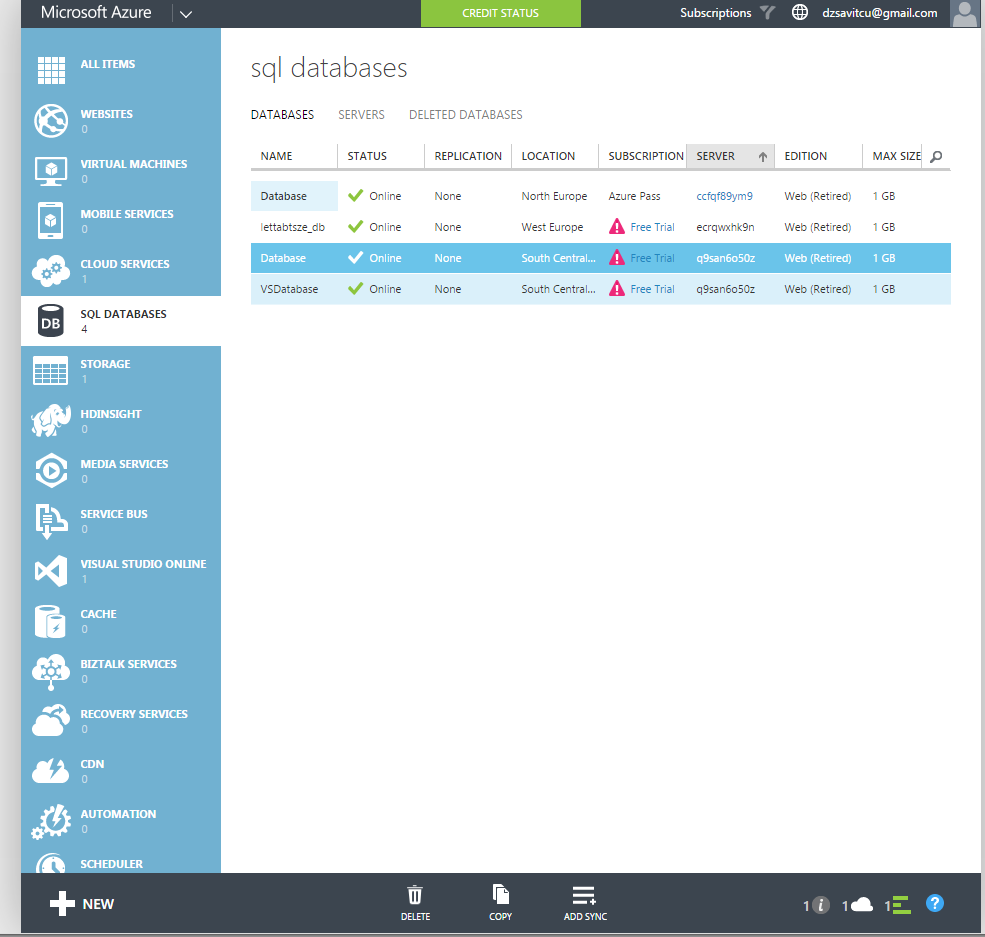Click the Credit Status button
The width and height of the screenshot is (985, 937).
pos(501,13)
